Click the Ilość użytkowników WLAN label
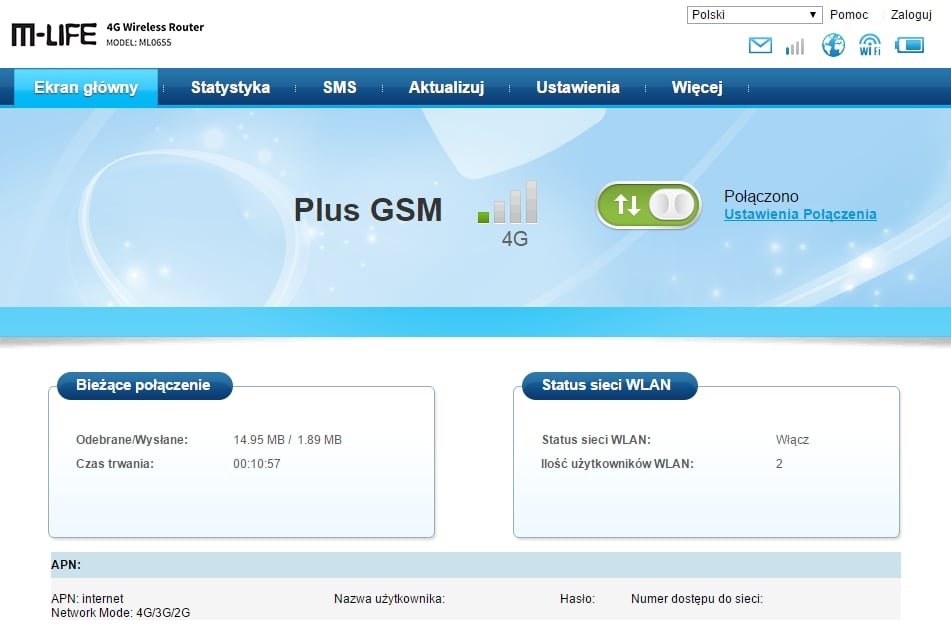The image size is (951, 629). point(617,464)
